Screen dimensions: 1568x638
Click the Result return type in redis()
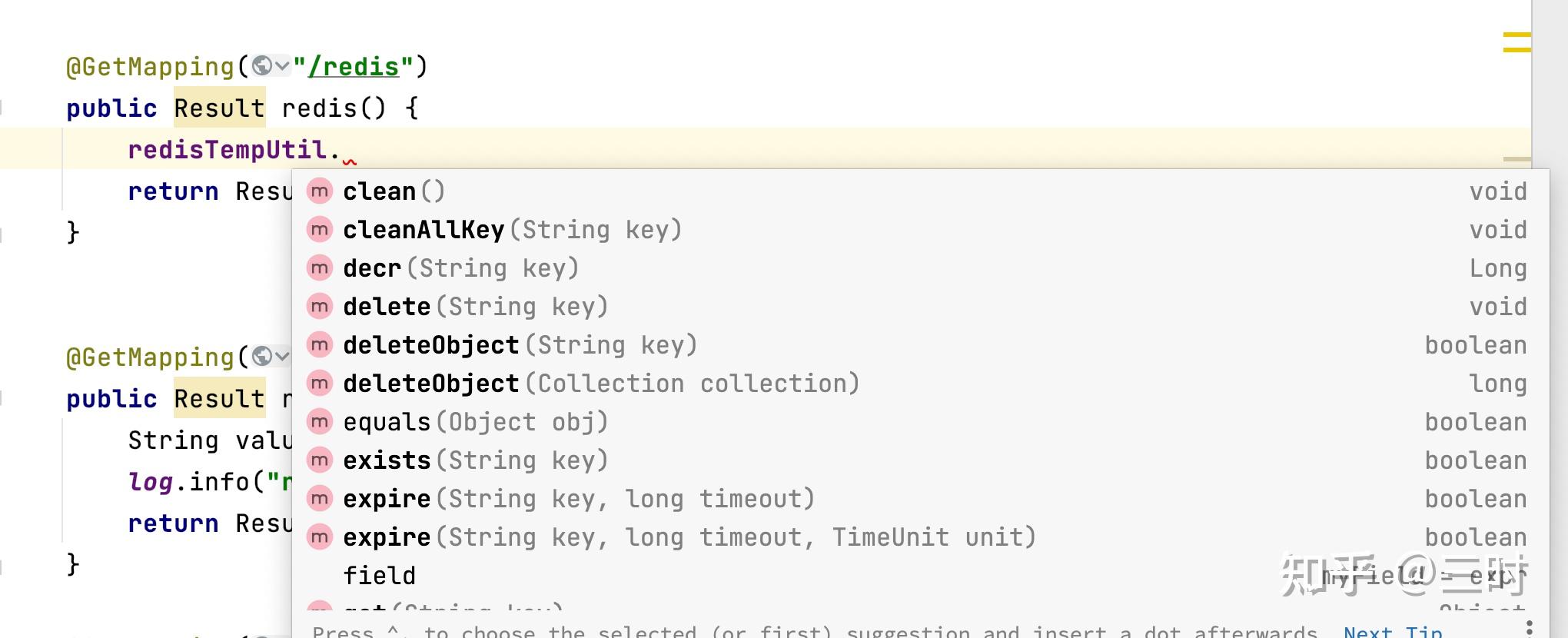pyautogui.click(x=219, y=108)
